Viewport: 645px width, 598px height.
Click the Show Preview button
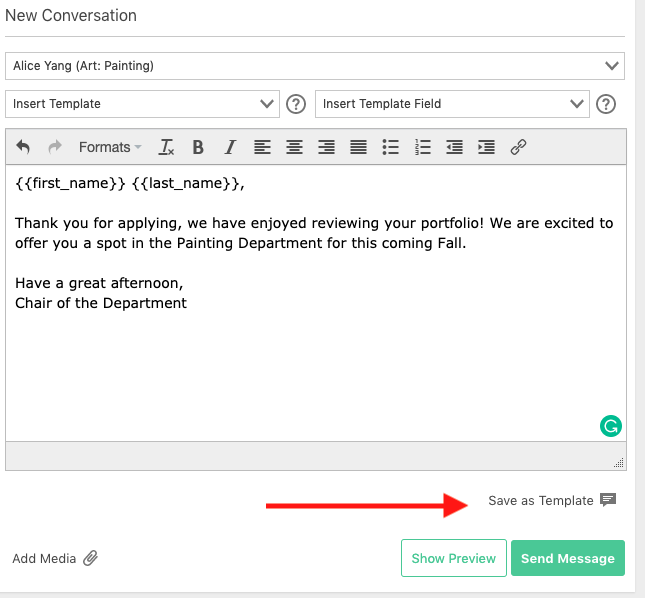(454, 558)
